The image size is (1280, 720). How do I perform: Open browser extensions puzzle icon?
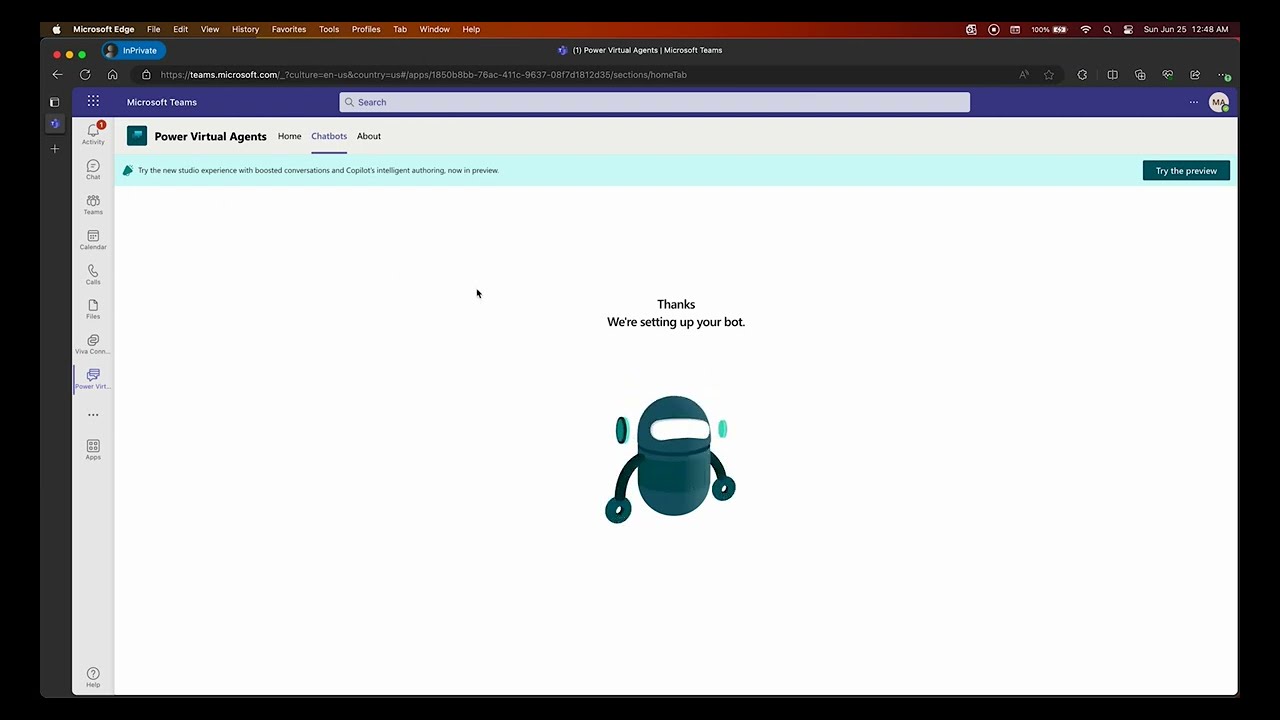(x=1082, y=74)
